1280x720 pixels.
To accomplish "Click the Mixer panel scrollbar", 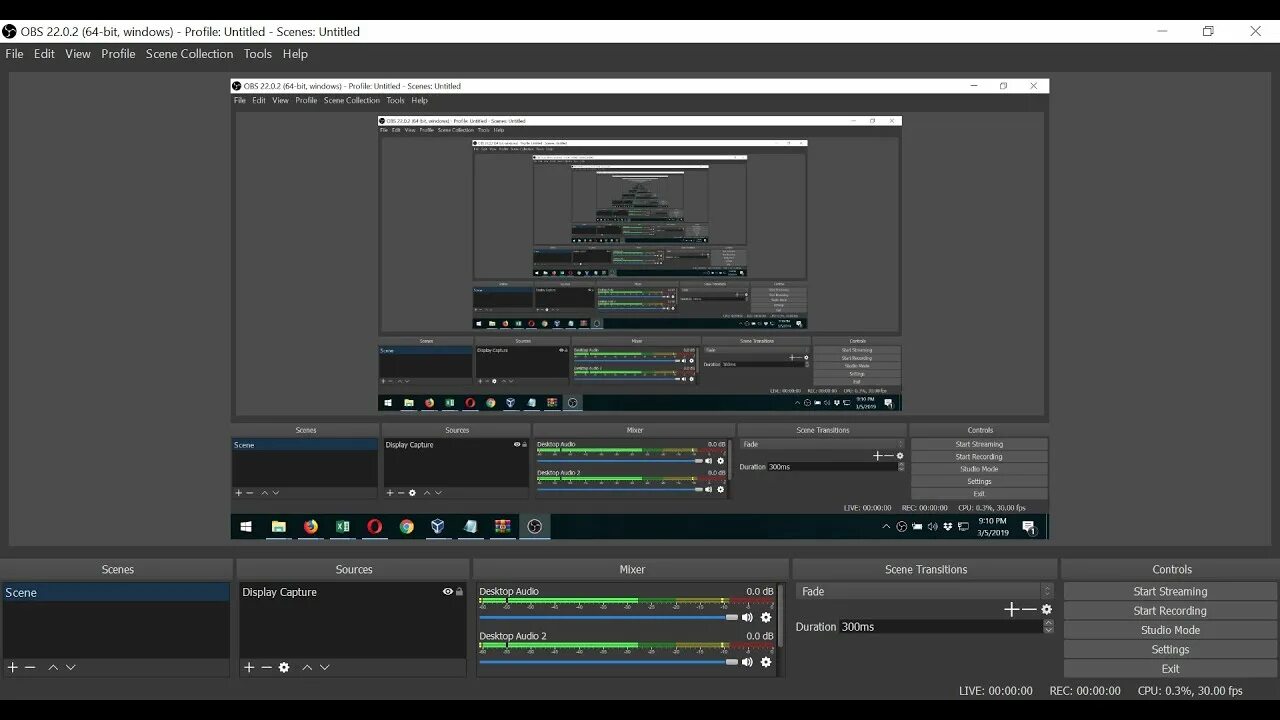I will (781, 616).
